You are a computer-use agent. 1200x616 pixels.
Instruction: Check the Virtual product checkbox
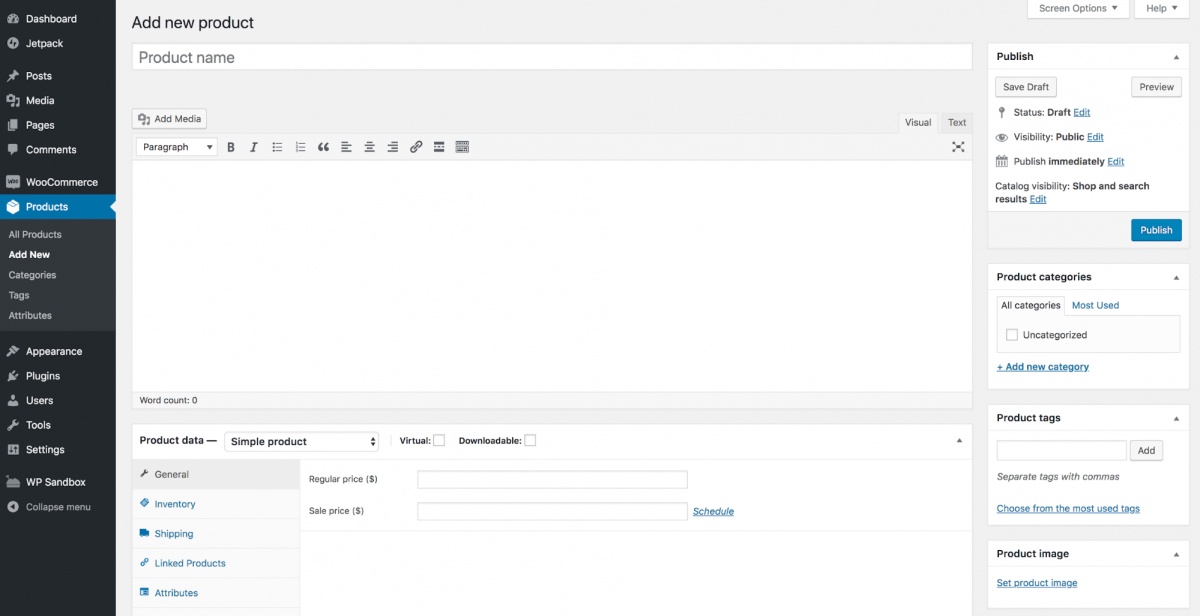439,441
